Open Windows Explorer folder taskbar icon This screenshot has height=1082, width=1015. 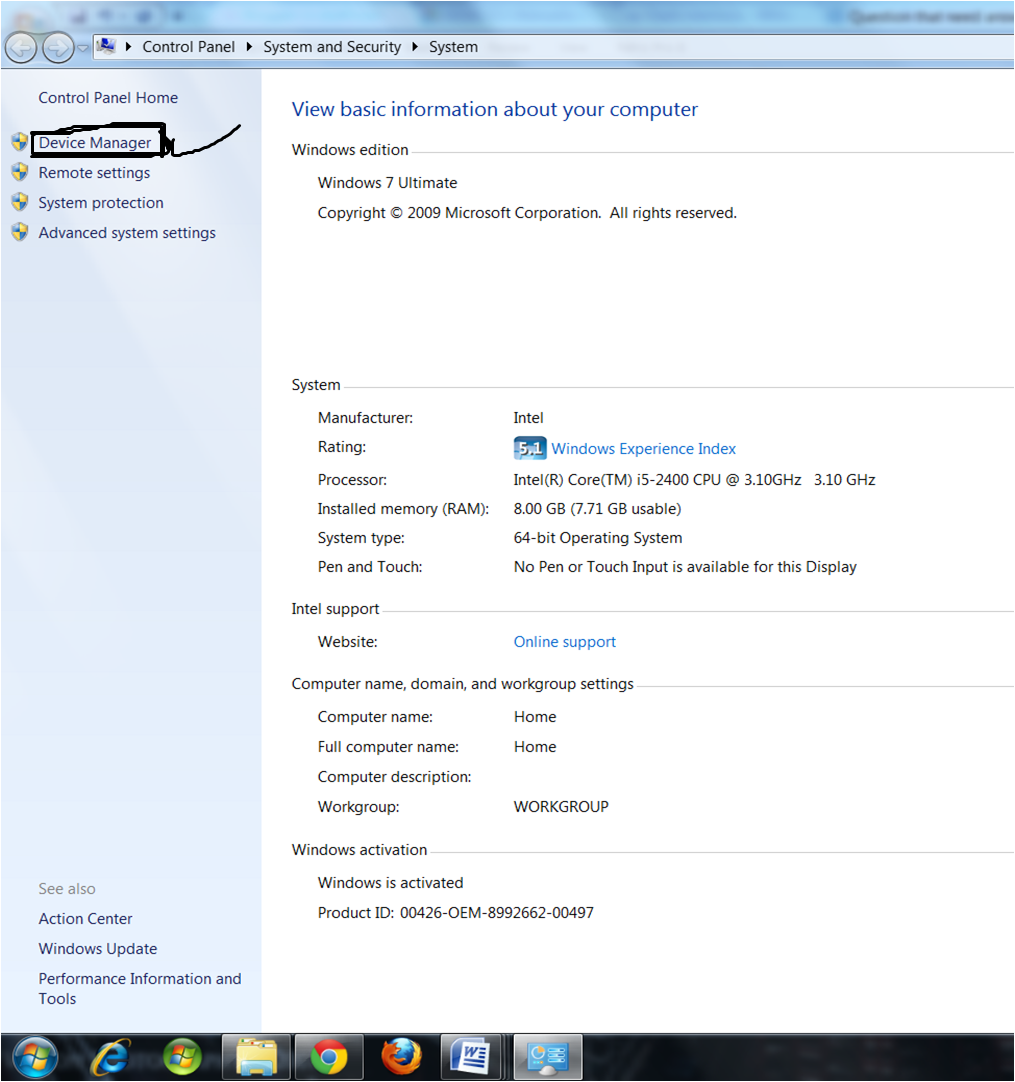[256, 1057]
